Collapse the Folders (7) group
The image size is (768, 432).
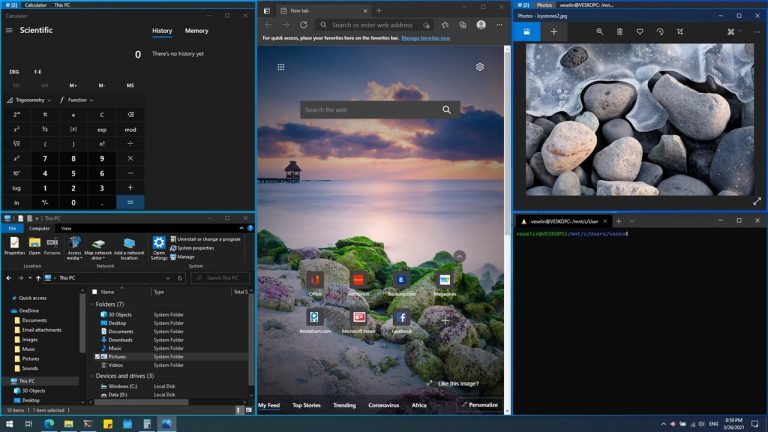pyautogui.click(x=92, y=304)
